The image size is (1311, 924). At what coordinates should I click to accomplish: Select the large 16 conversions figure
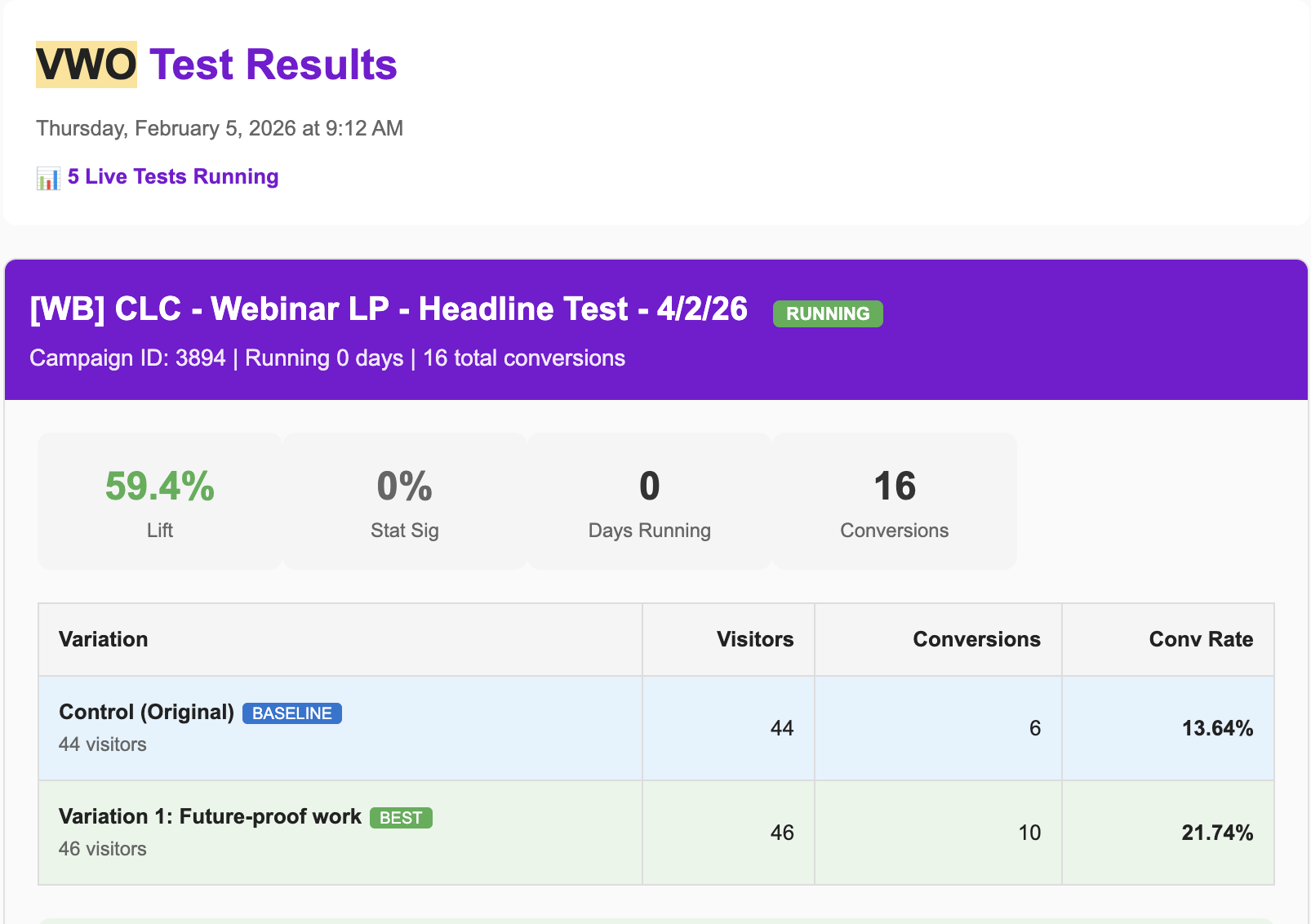pyautogui.click(x=895, y=486)
